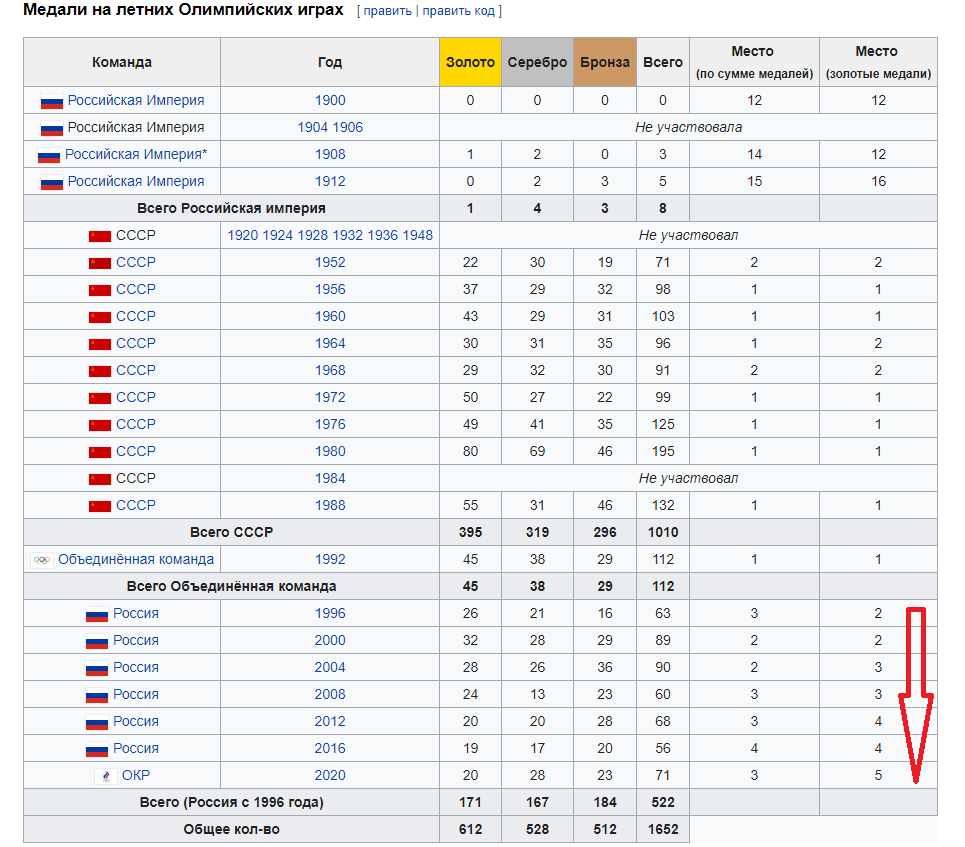The image size is (965, 847).
Task: Click the 'Команда' column header
Action: click(122, 62)
